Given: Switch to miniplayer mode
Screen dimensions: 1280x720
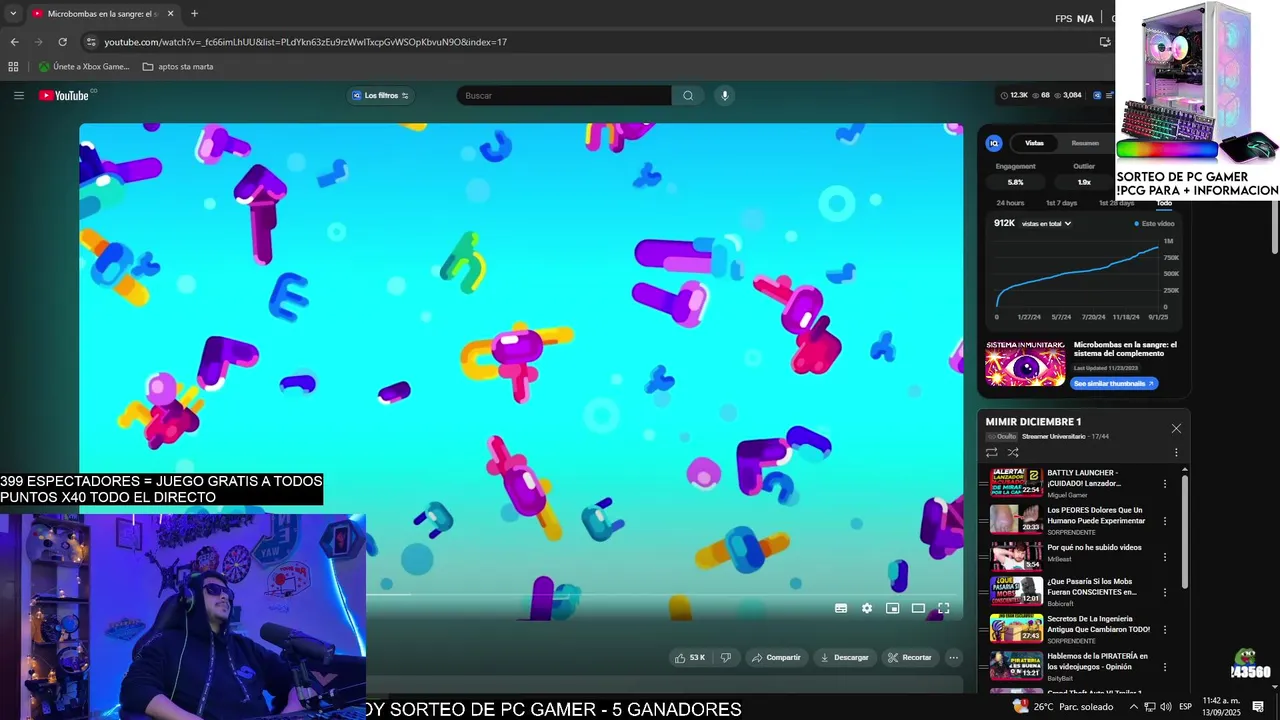Looking at the screenshot, I should (x=892, y=608).
